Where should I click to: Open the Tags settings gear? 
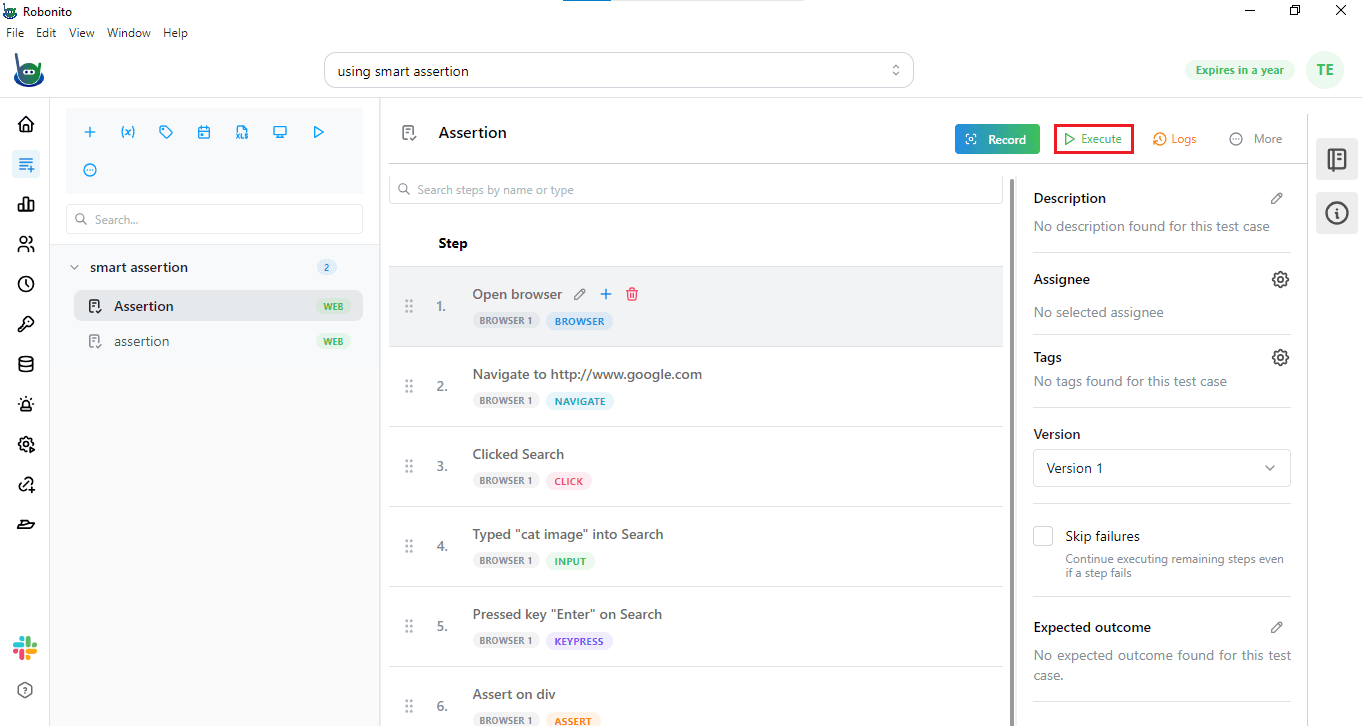(1280, 357)
